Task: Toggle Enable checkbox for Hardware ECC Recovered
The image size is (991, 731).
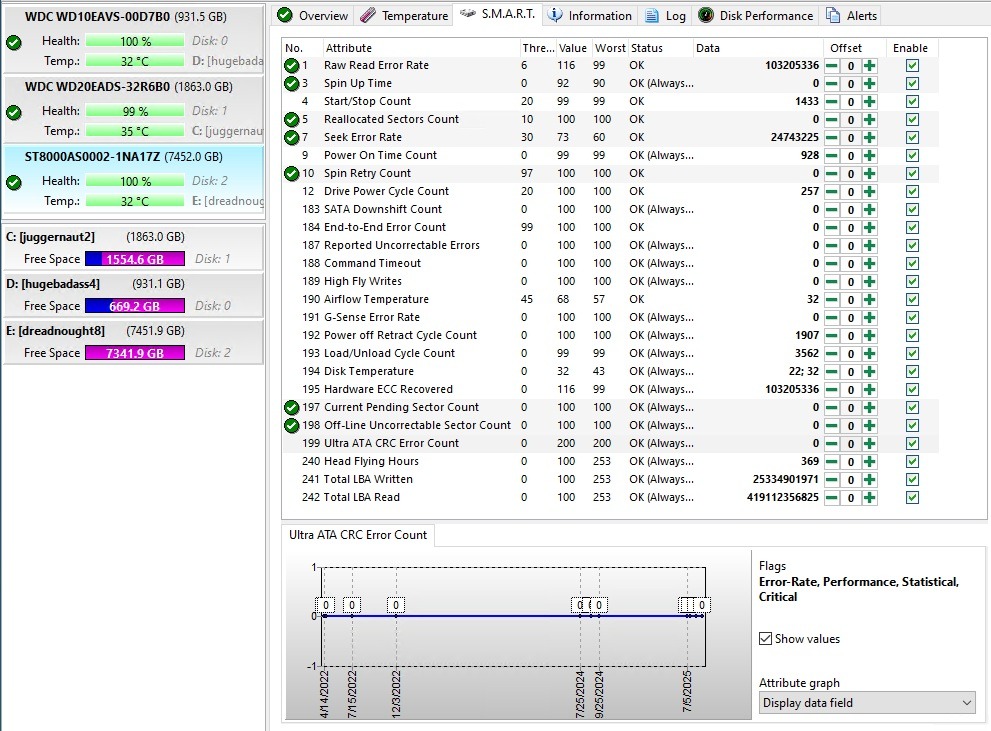Action: [912, 390]
